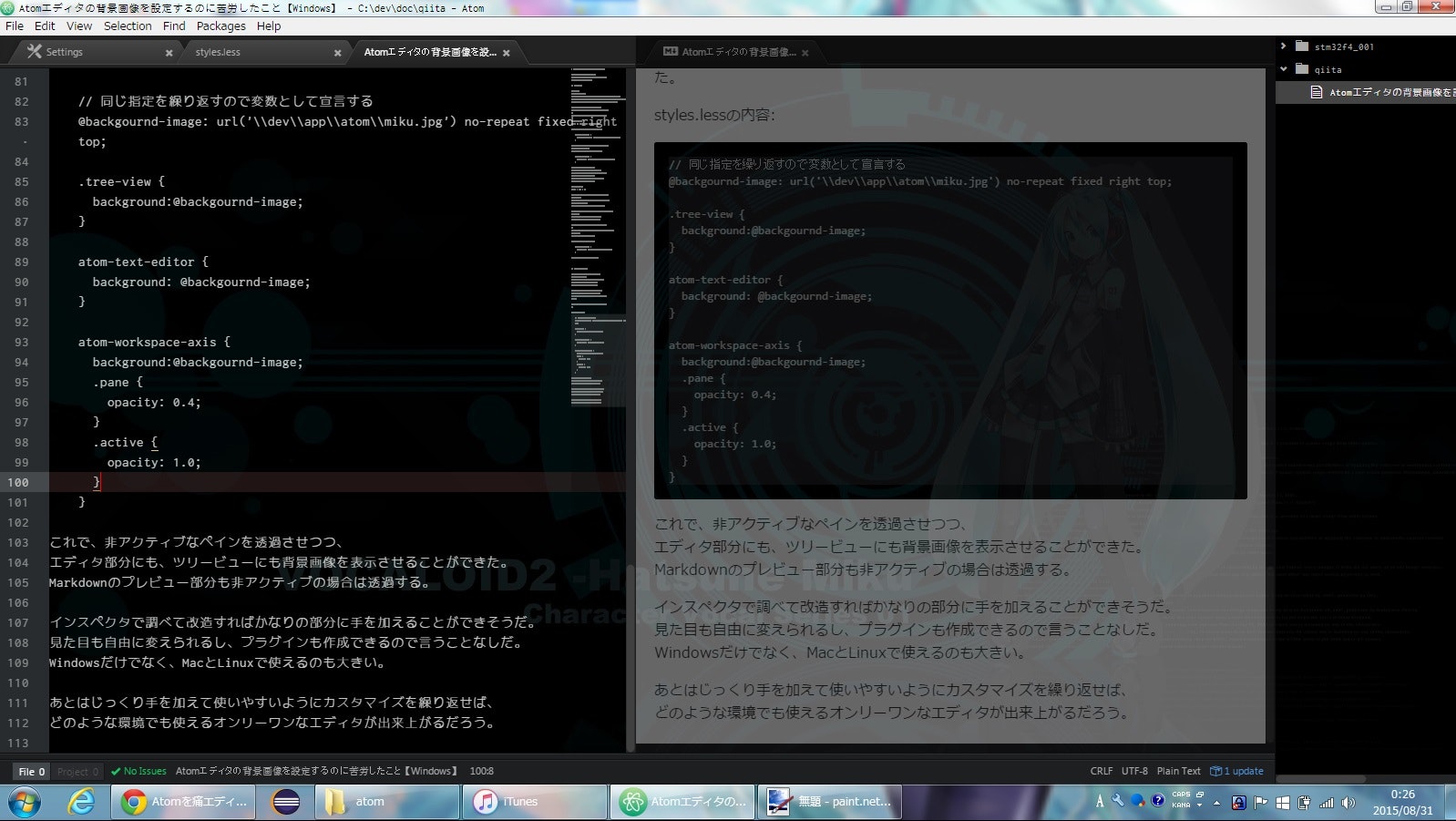The height and width of the screenshot is (821, 1456).
Task: Change line ending CRLF selector
Action: (x=1102, y=771)
